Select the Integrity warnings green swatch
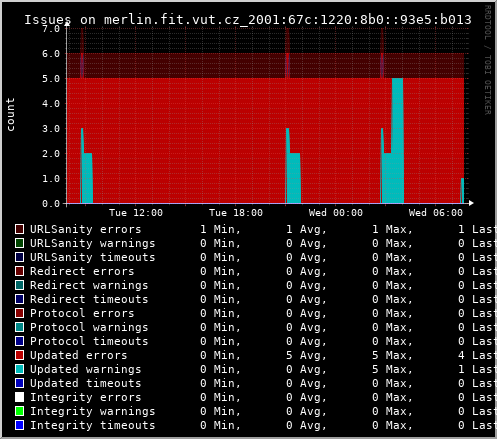497x439 pixels. click(19, 411)
